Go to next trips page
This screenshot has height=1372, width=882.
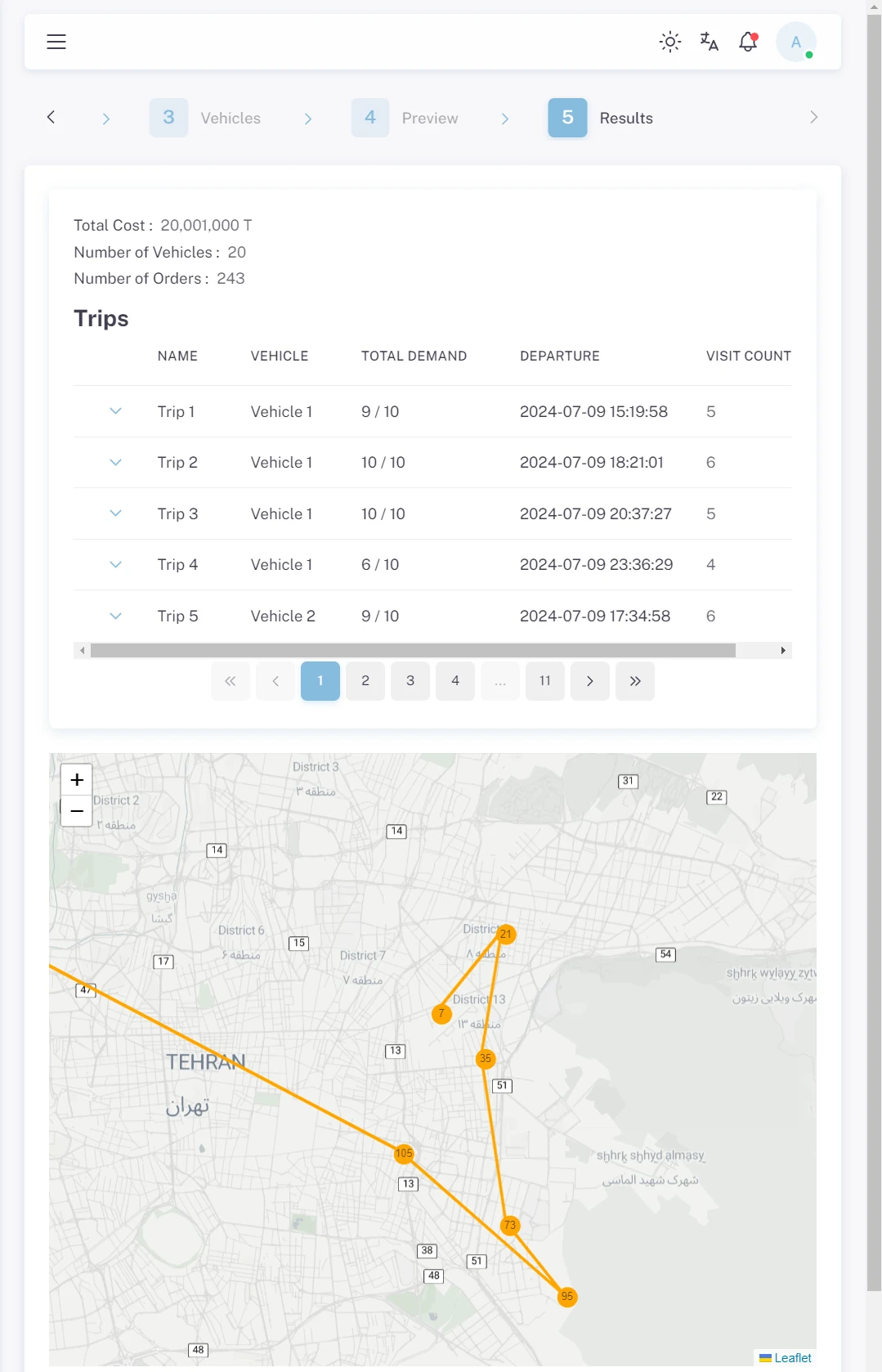tap(590, 681)
